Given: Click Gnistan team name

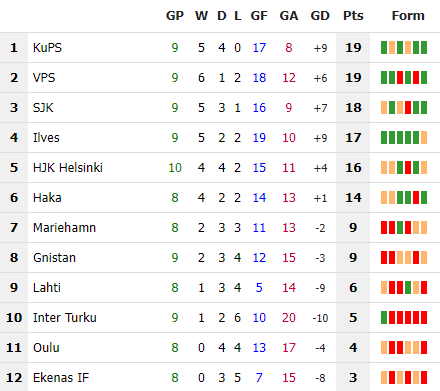Looking at the screenshot, I should point(54,258).
